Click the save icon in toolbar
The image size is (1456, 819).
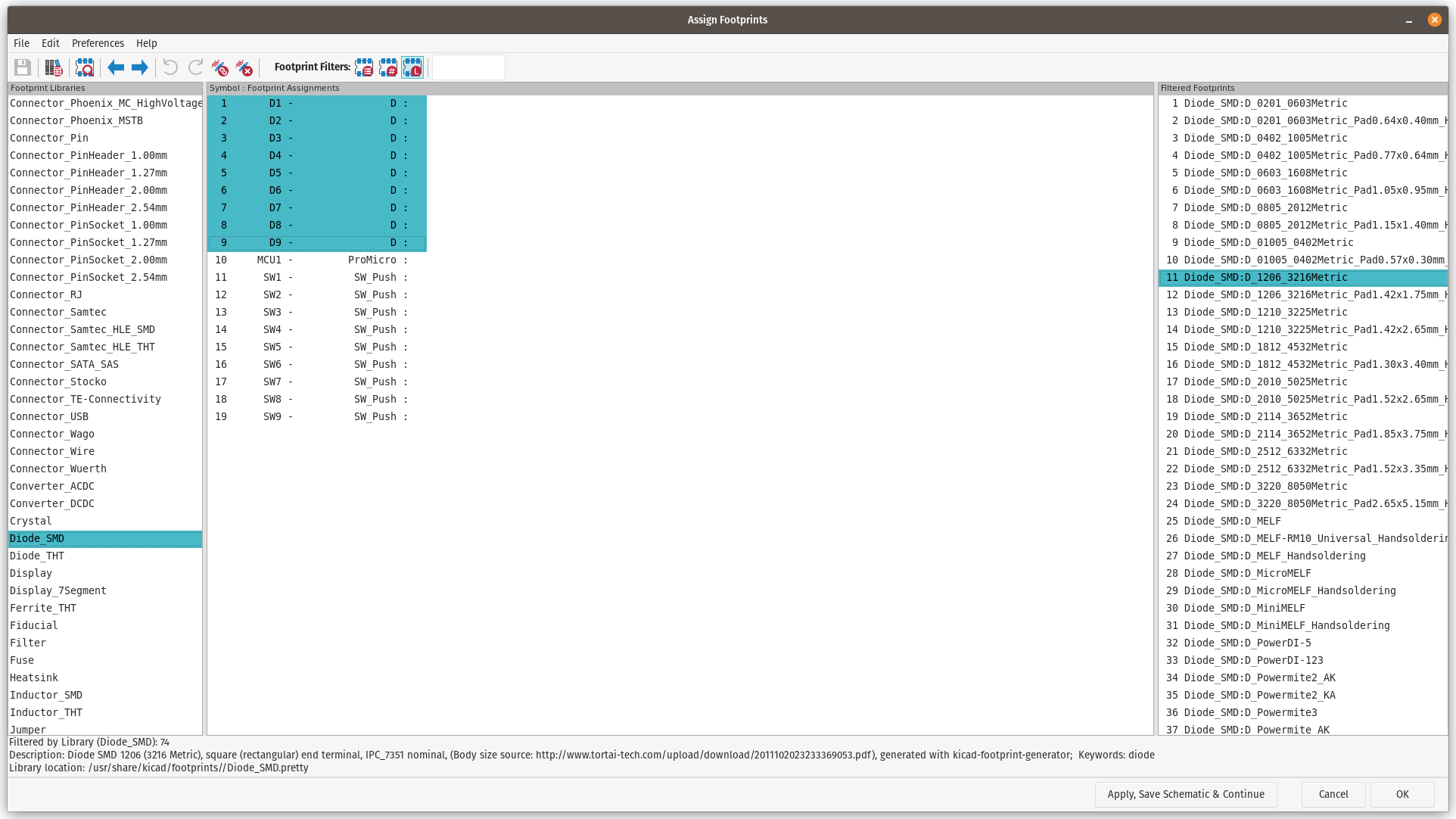tap(23, 68)
